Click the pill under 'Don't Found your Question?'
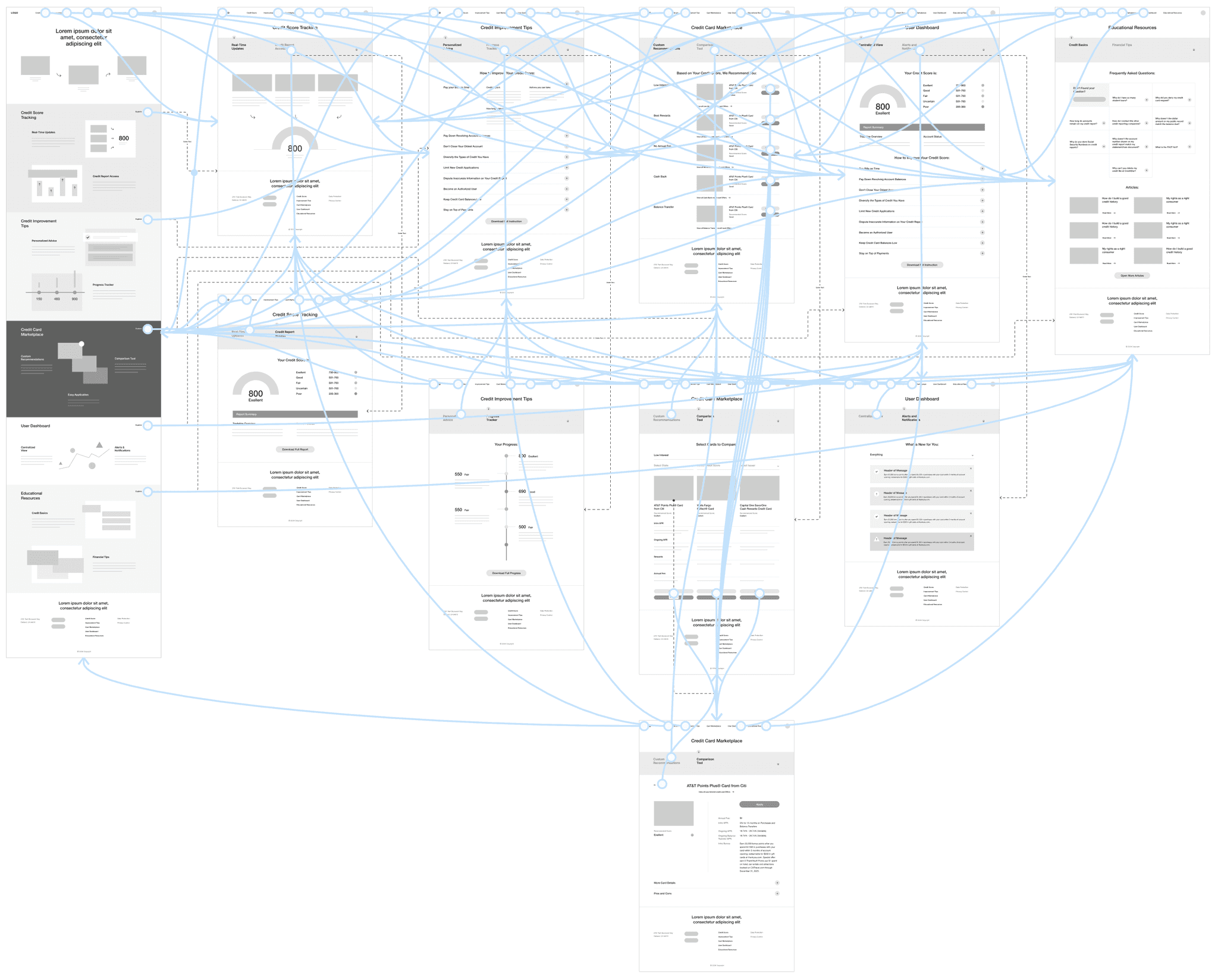 [1089, 99]
